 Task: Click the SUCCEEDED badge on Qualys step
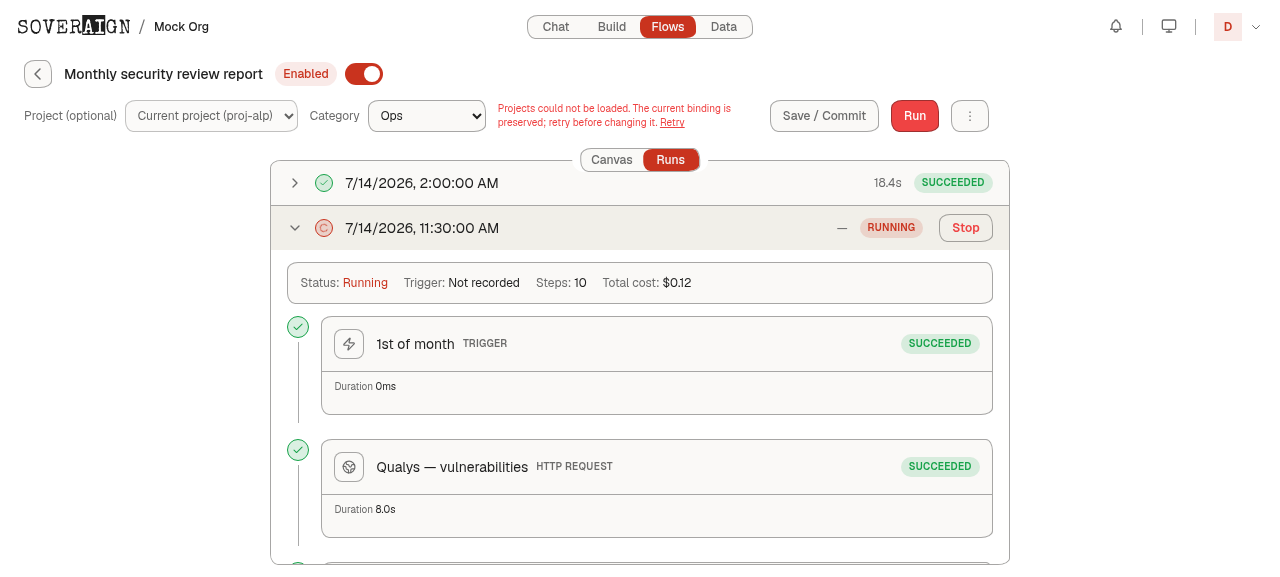940,467
